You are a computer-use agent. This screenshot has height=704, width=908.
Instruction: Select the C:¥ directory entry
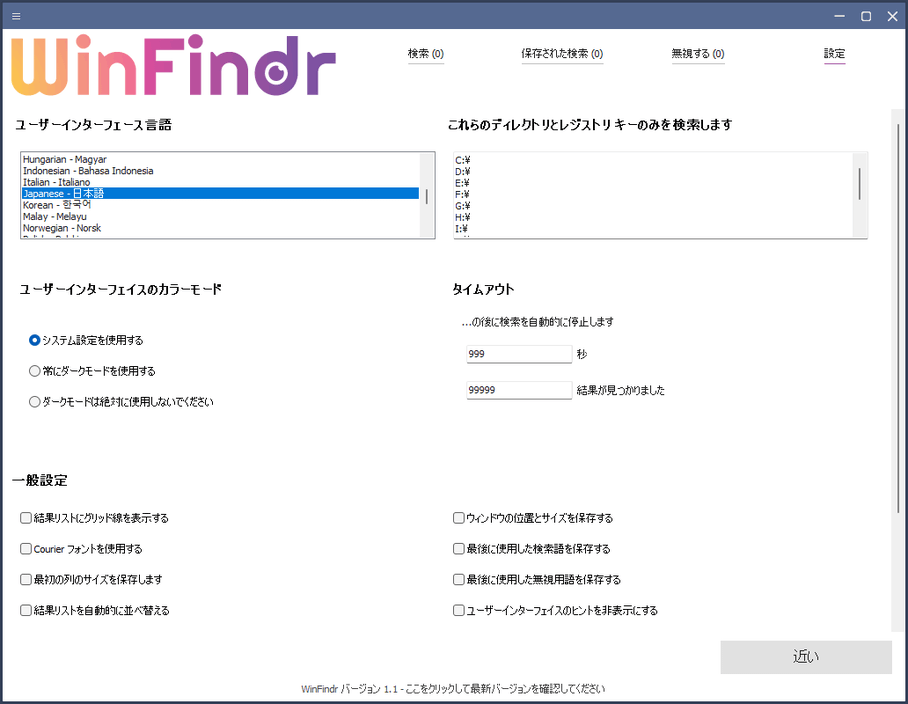[x=463, y=160]
